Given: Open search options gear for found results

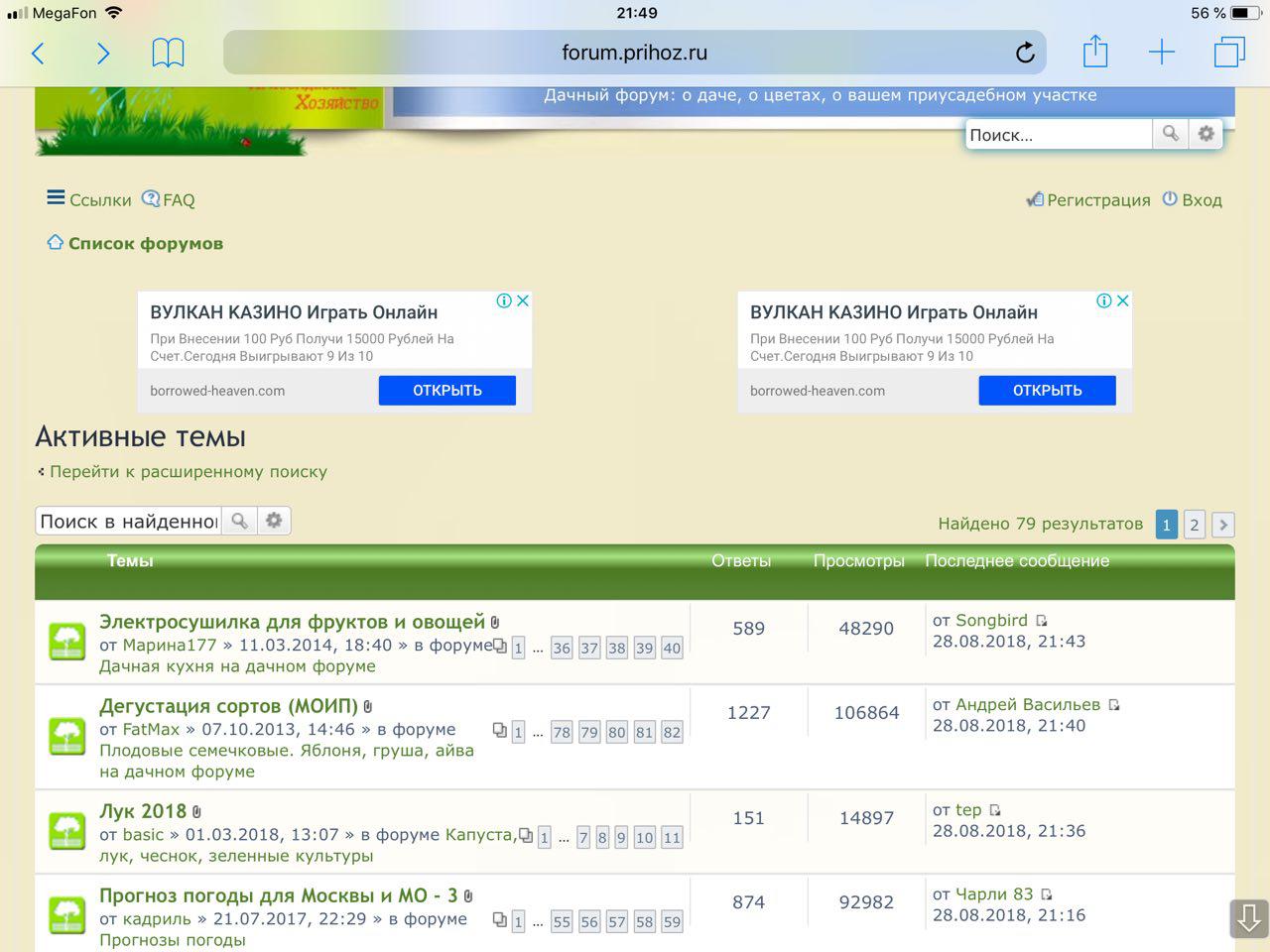Looking at the screenshot, I should tap(274, 521).
